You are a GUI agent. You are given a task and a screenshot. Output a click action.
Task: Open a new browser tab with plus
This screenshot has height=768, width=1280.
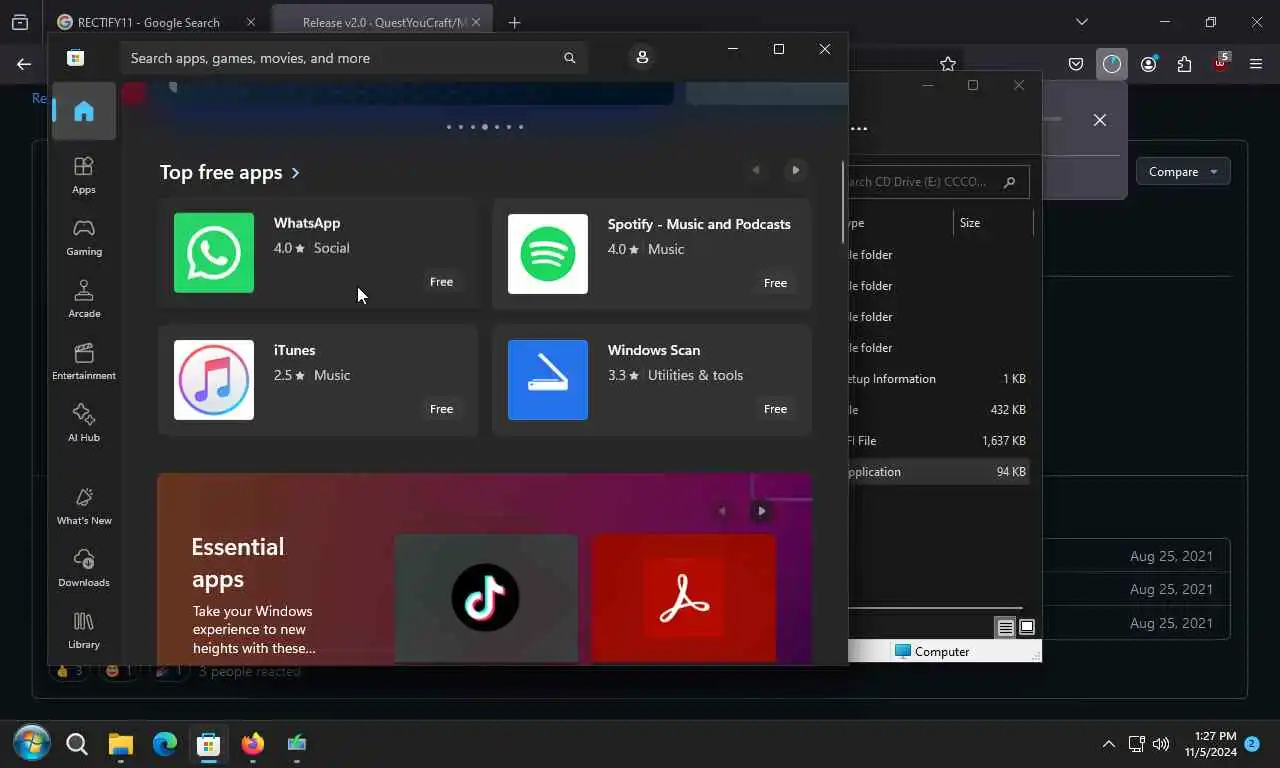(514, 22)
